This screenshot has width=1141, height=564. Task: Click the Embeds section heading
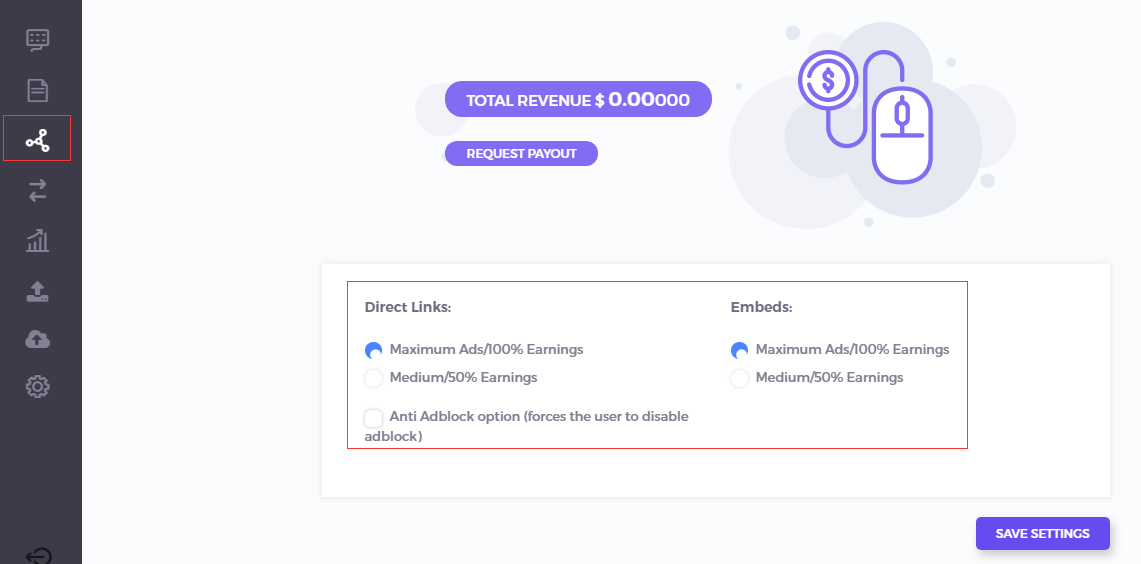point(761,307)
